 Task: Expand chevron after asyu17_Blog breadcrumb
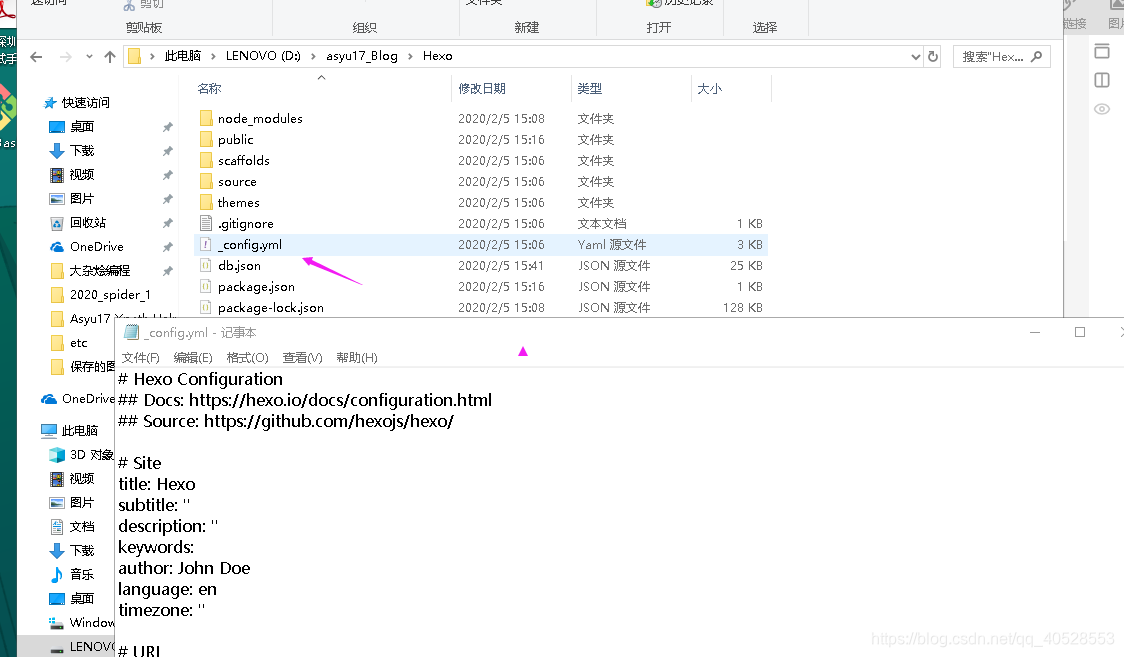(410, 56)
